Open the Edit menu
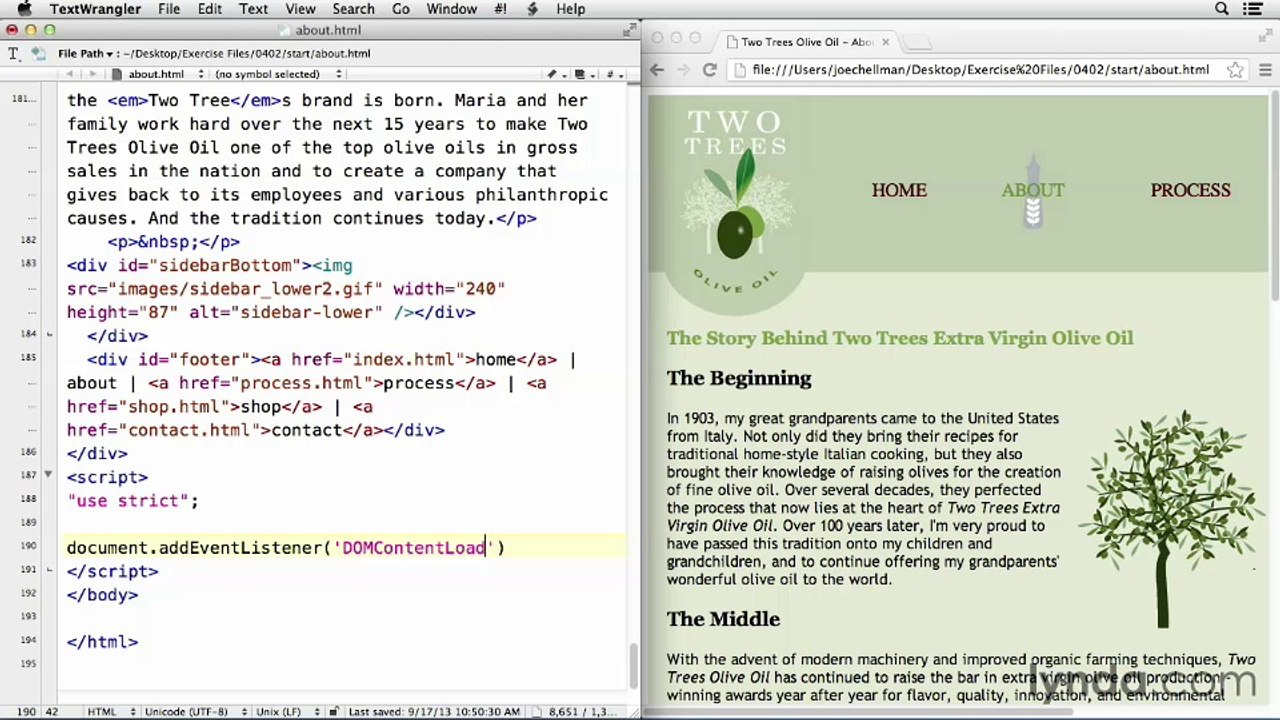1280x720 pixels. click(210, 9)
